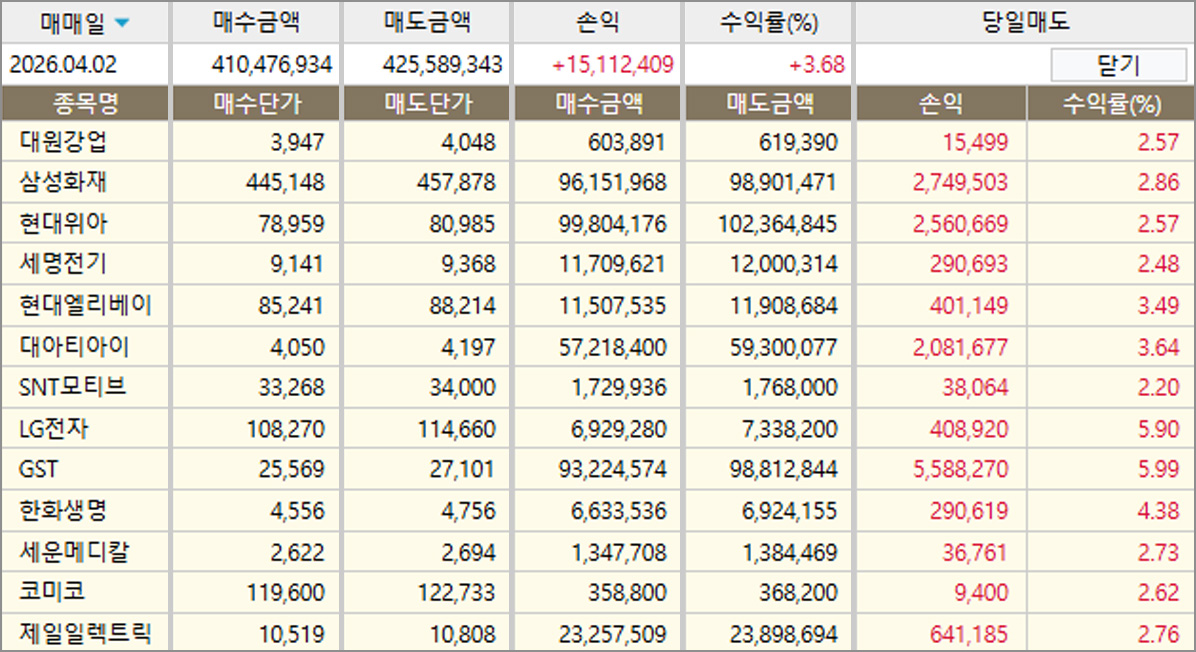
Task: Click the 한화생명 stock name
Action: click(x=63, y=510)
